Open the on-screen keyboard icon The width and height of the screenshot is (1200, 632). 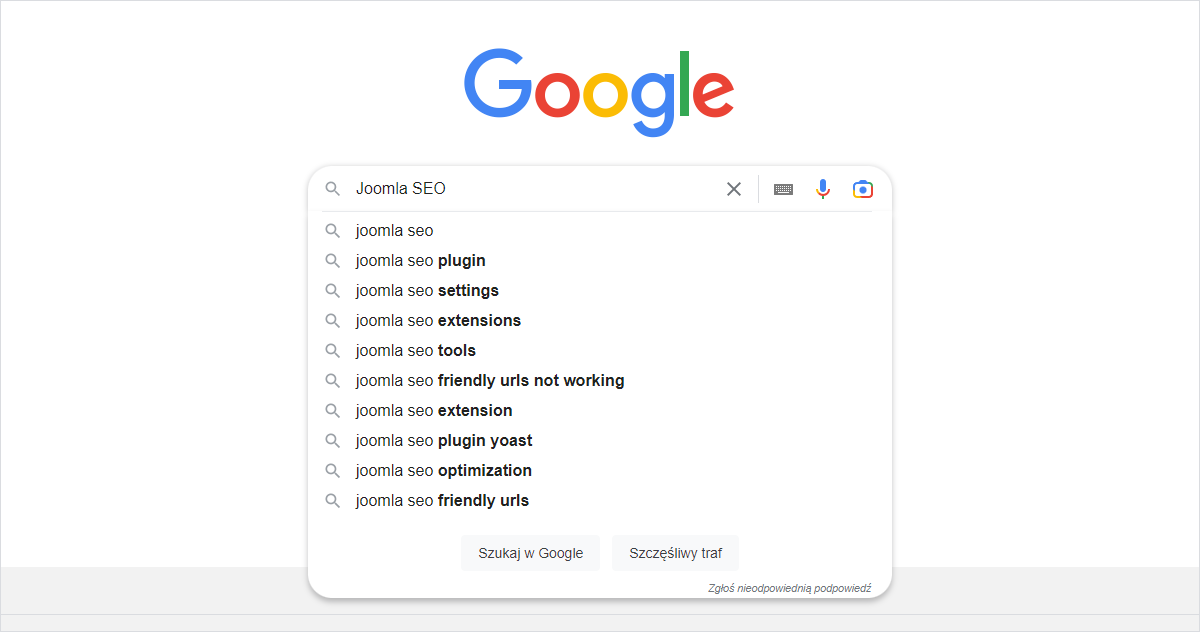(x=782, y=188)
